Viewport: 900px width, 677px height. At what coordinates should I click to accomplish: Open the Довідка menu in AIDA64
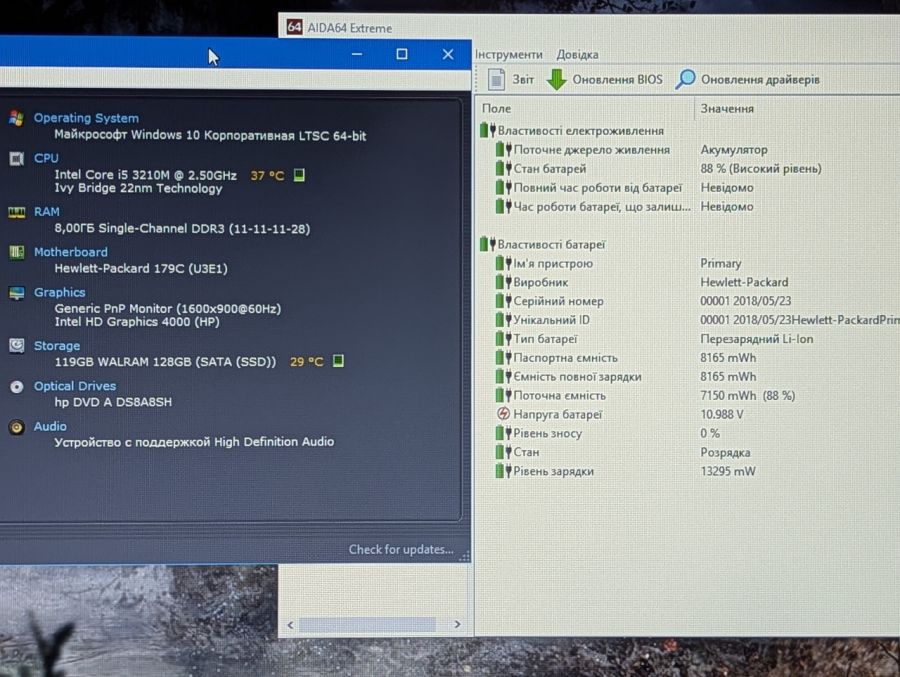click(577, 55)
